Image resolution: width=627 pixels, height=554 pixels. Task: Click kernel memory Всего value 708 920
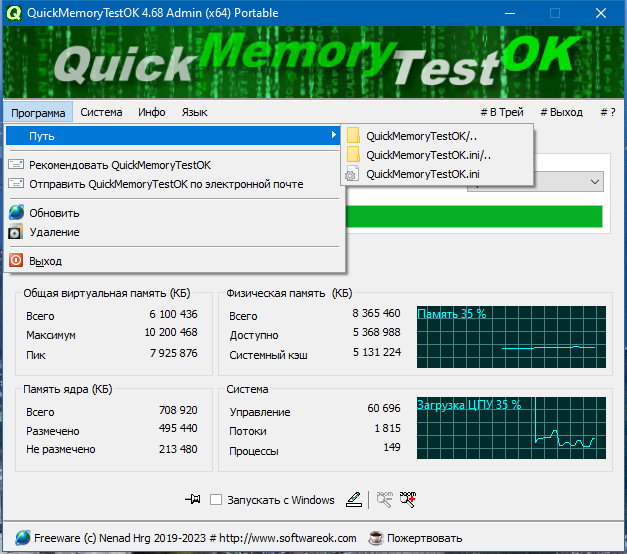pyautogui.click(x=178, y=410)
